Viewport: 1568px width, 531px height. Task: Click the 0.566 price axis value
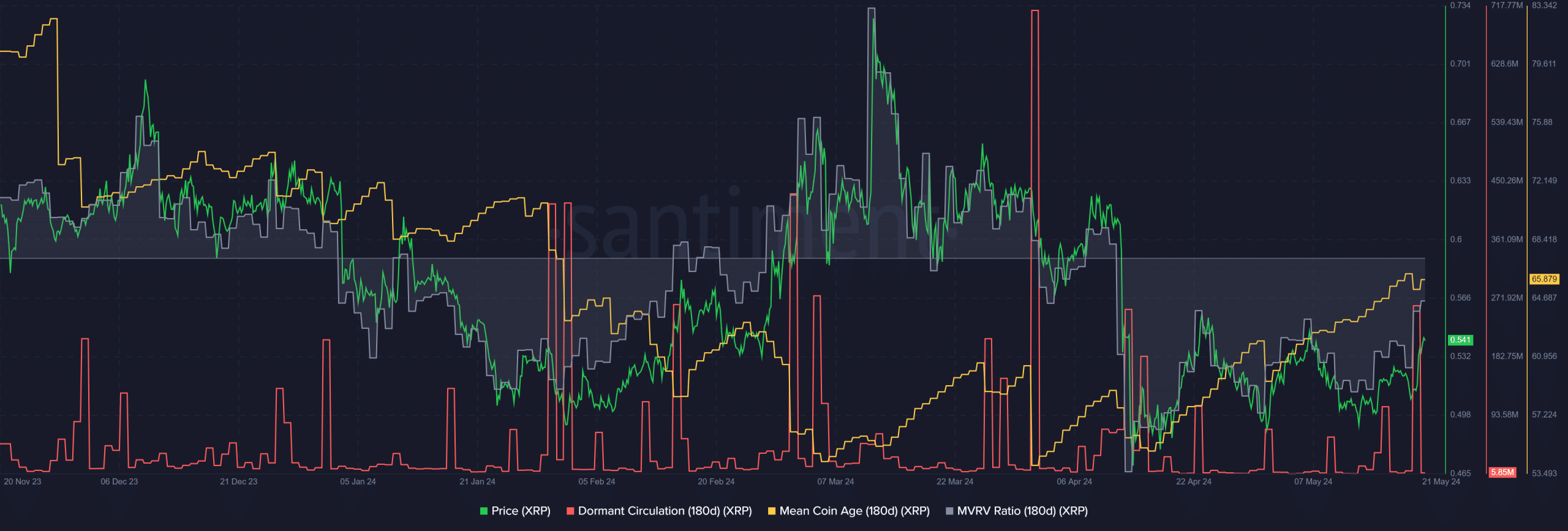(x=1460, y=298)
